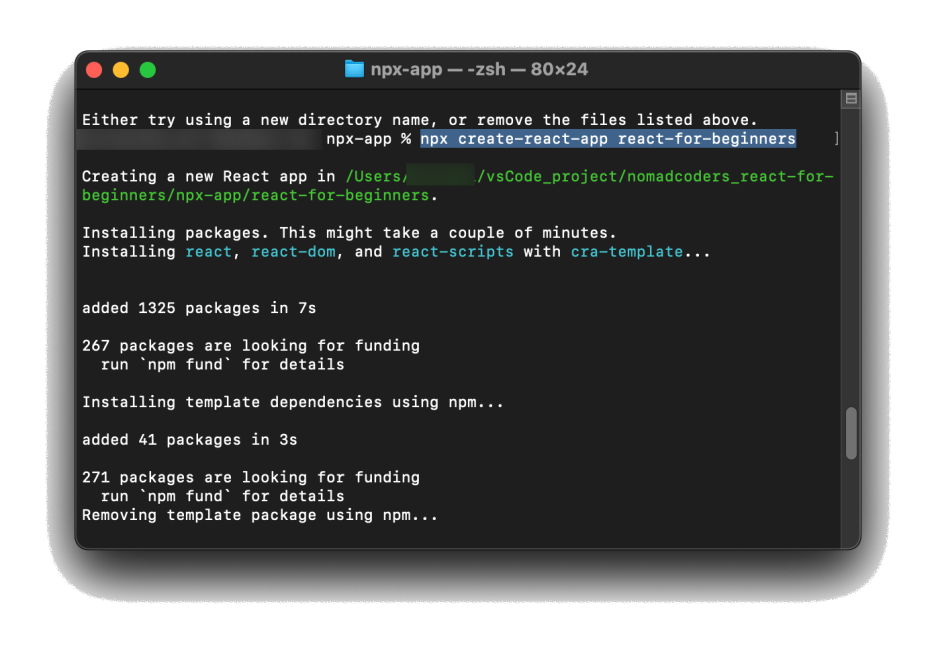Click the blue folder icon in title bar
The width and height of the screenshot is (936, 649).
tap(355, 69)
